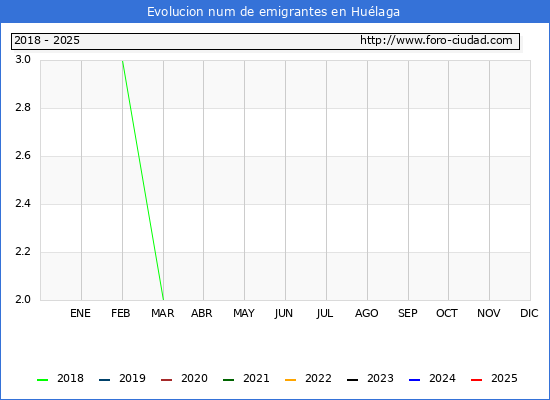Screen dimensions: 550x400
Task: Select the '2024' legend label
Action: pos(442,378)
